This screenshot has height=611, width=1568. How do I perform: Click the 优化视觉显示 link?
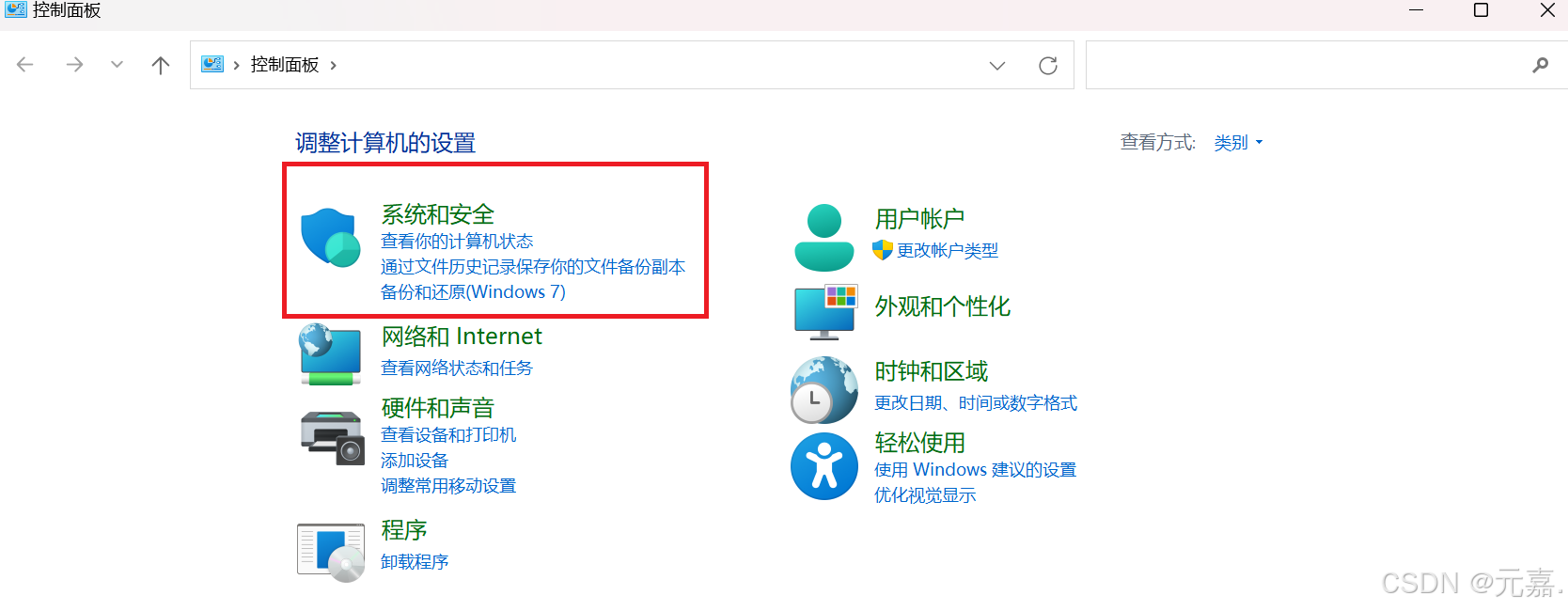coord(925,495)
